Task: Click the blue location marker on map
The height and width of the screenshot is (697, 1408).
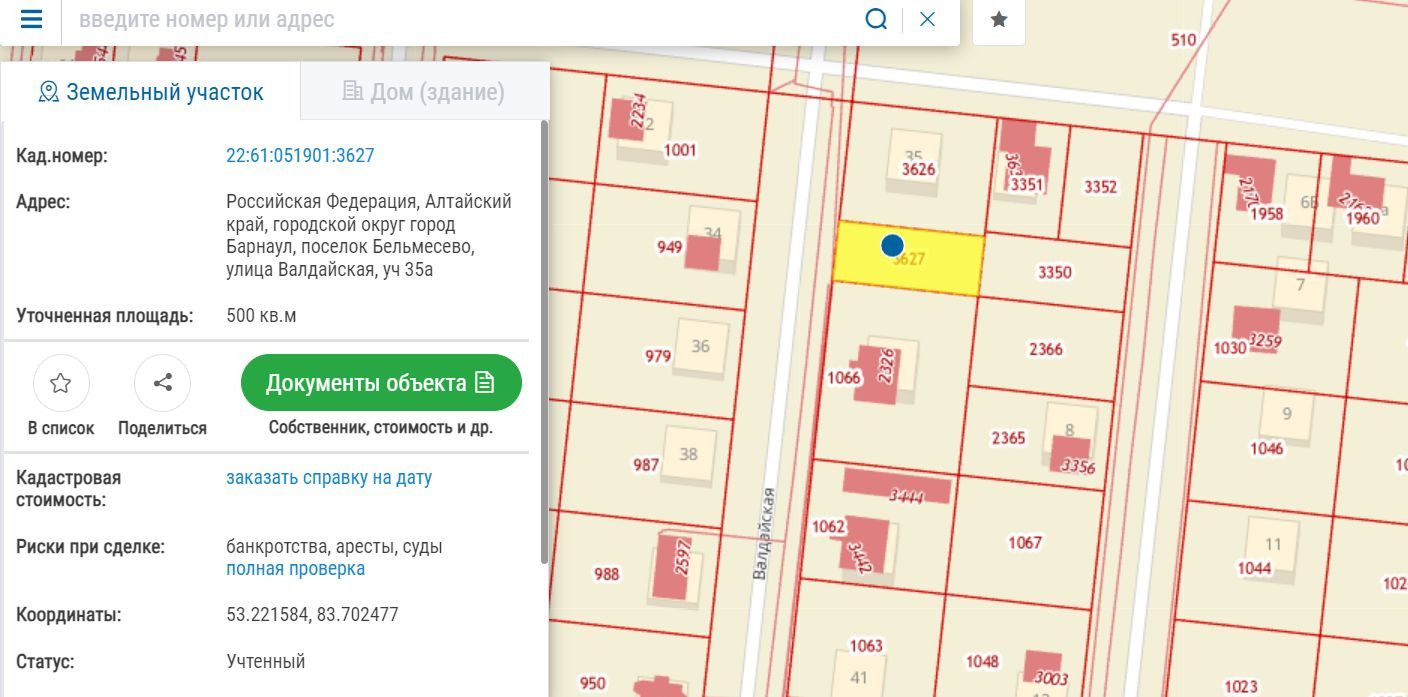Action: pos(892,245)
